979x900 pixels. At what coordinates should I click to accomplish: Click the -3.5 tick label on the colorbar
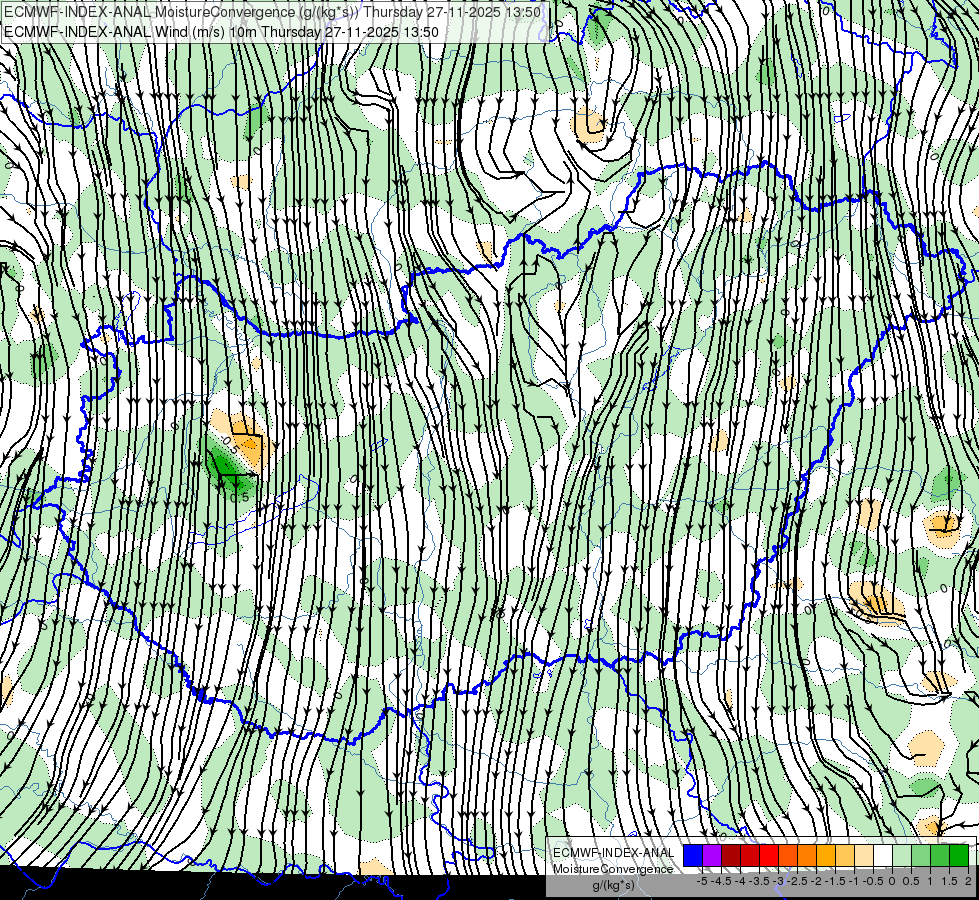click(759, 881)
